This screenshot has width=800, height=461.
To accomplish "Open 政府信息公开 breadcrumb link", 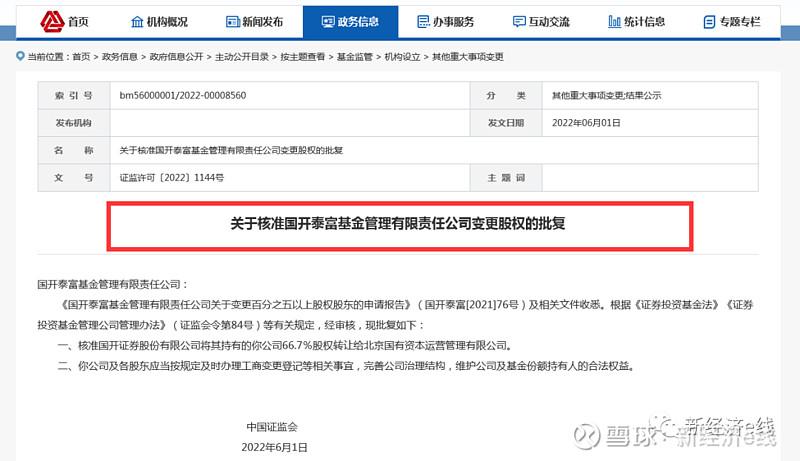I will [x=177, y=57].
